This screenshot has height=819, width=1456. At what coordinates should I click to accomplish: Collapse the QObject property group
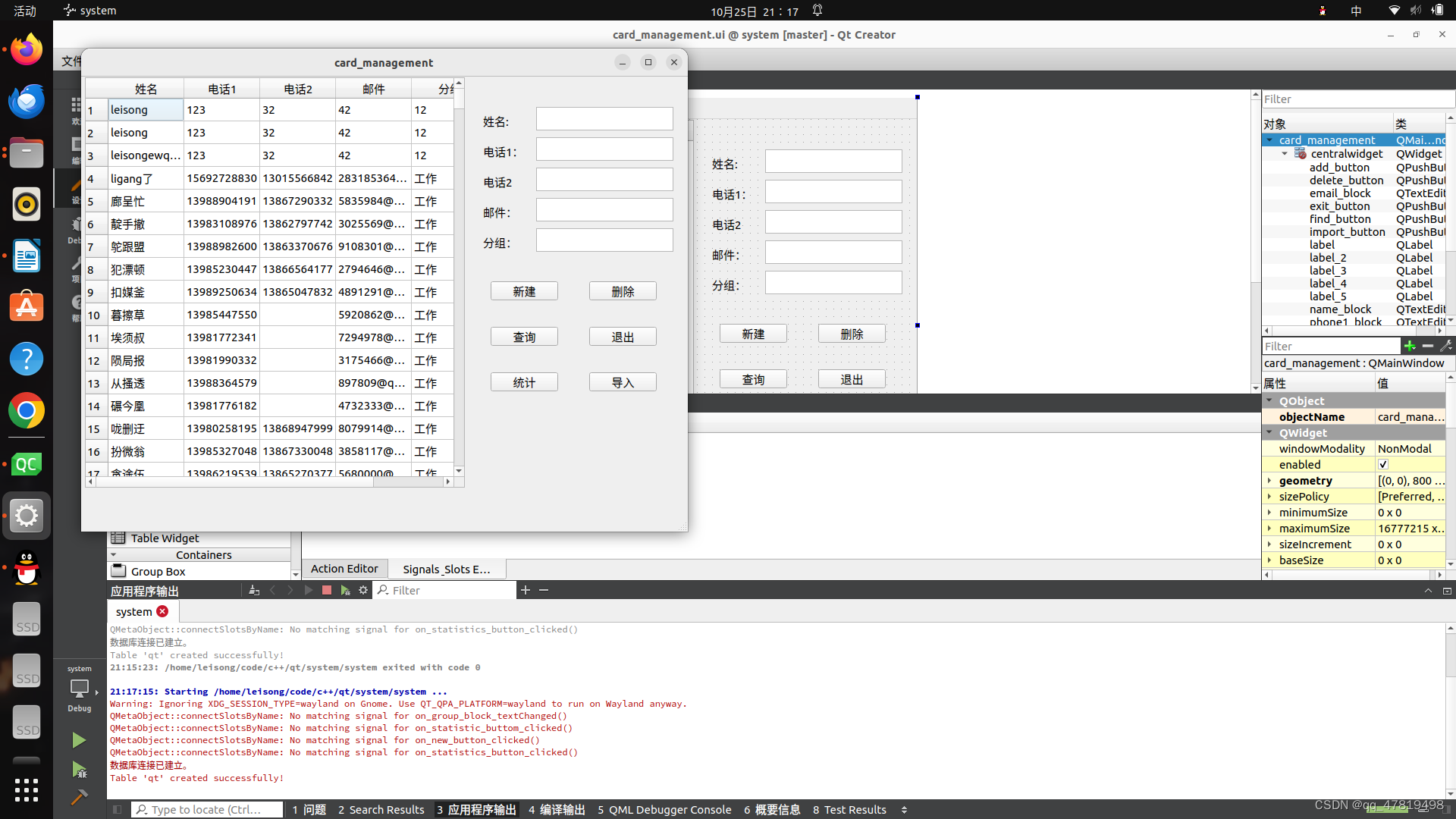click(x=1269, y=400)
